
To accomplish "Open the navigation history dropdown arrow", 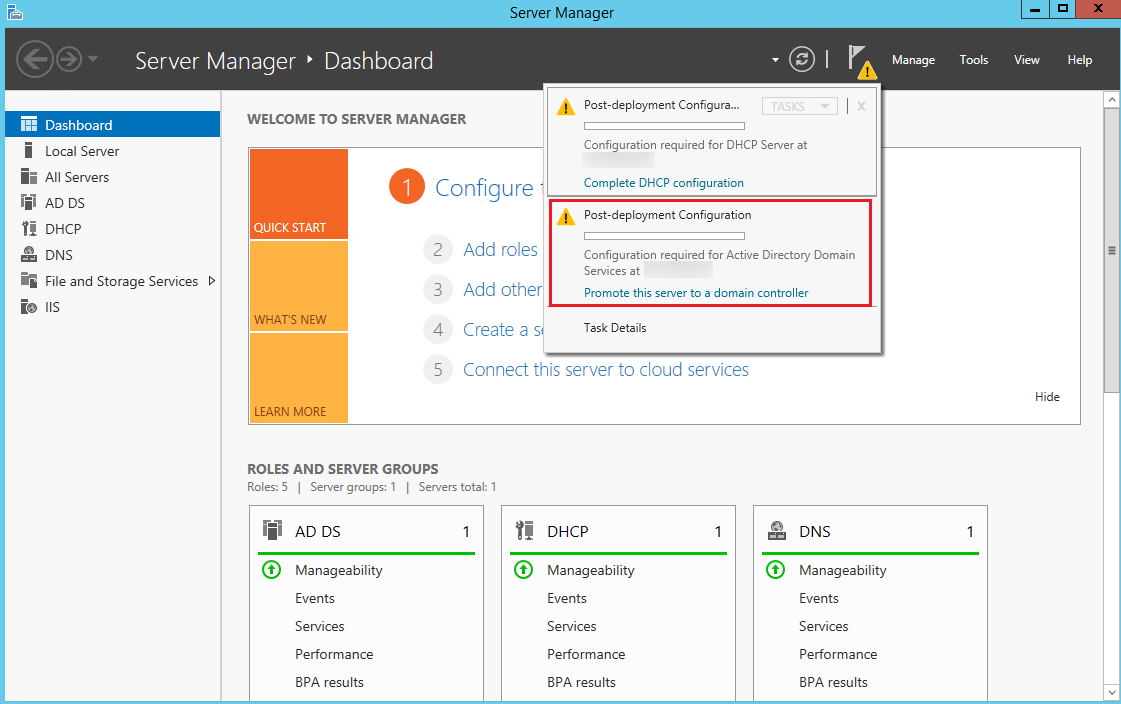I will click(93, 59).
